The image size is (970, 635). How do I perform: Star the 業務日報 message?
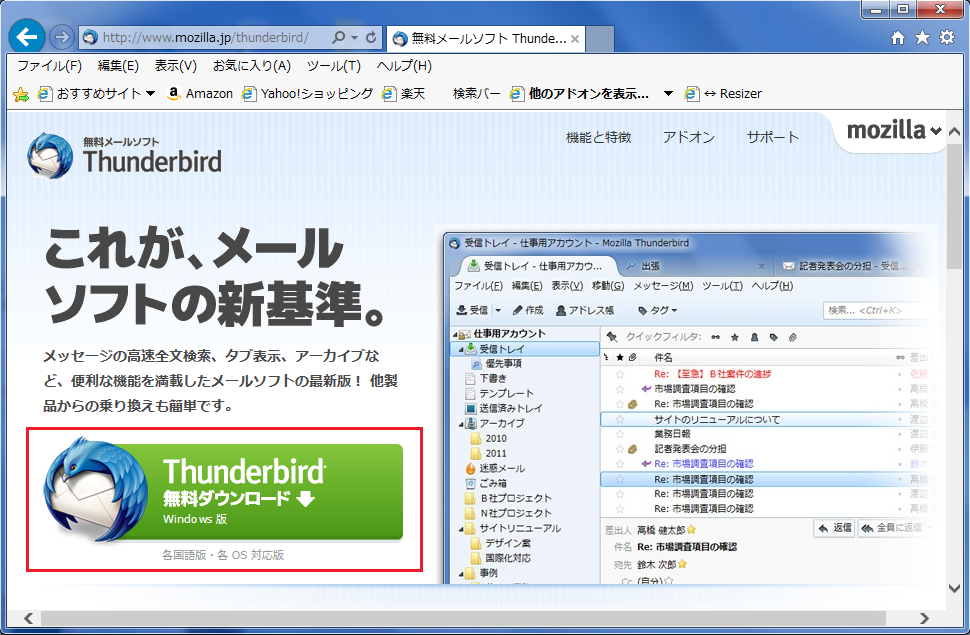(x=620, y=434)
